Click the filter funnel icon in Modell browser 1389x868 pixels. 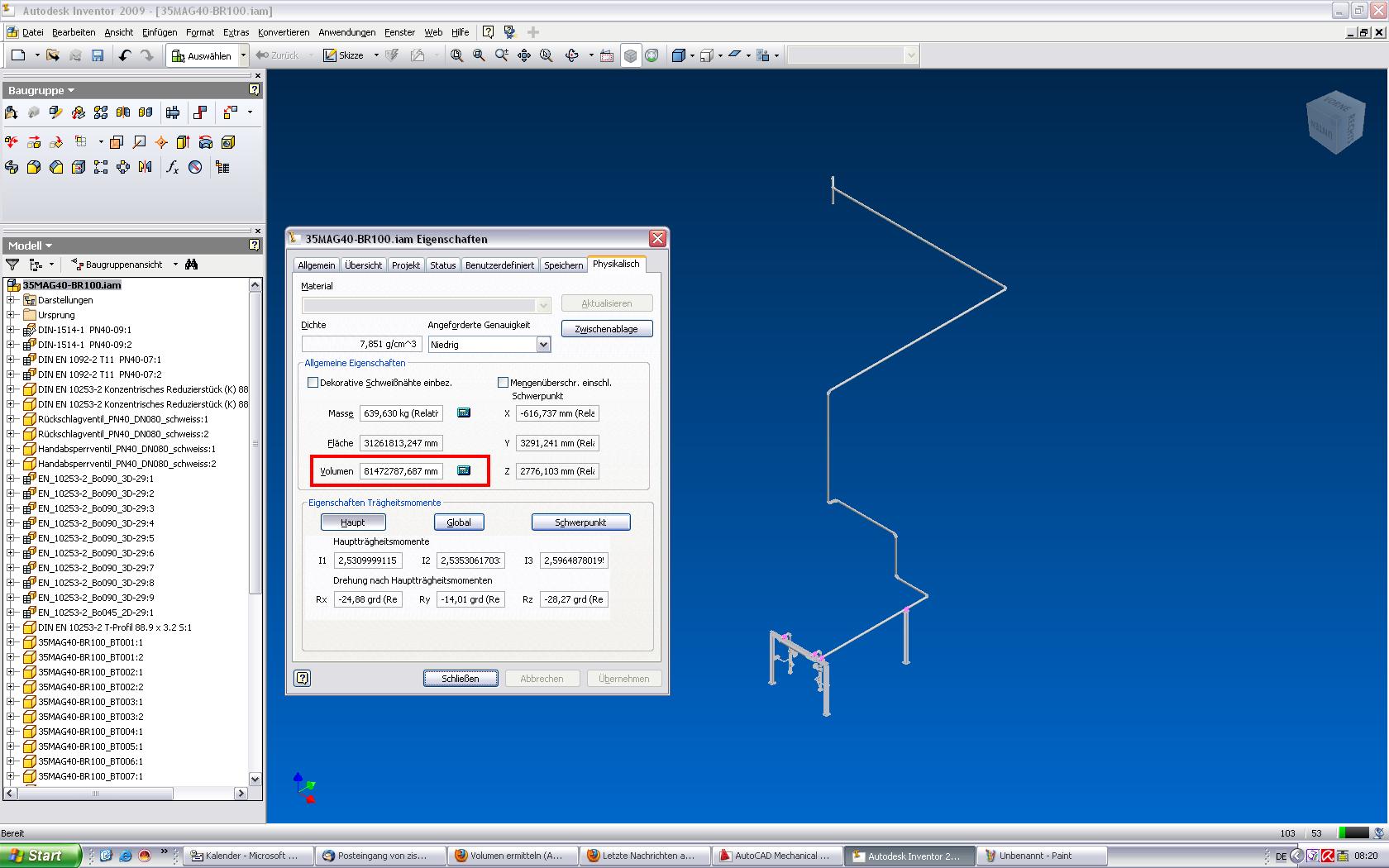pyautogui.click(x=12, y=265)
